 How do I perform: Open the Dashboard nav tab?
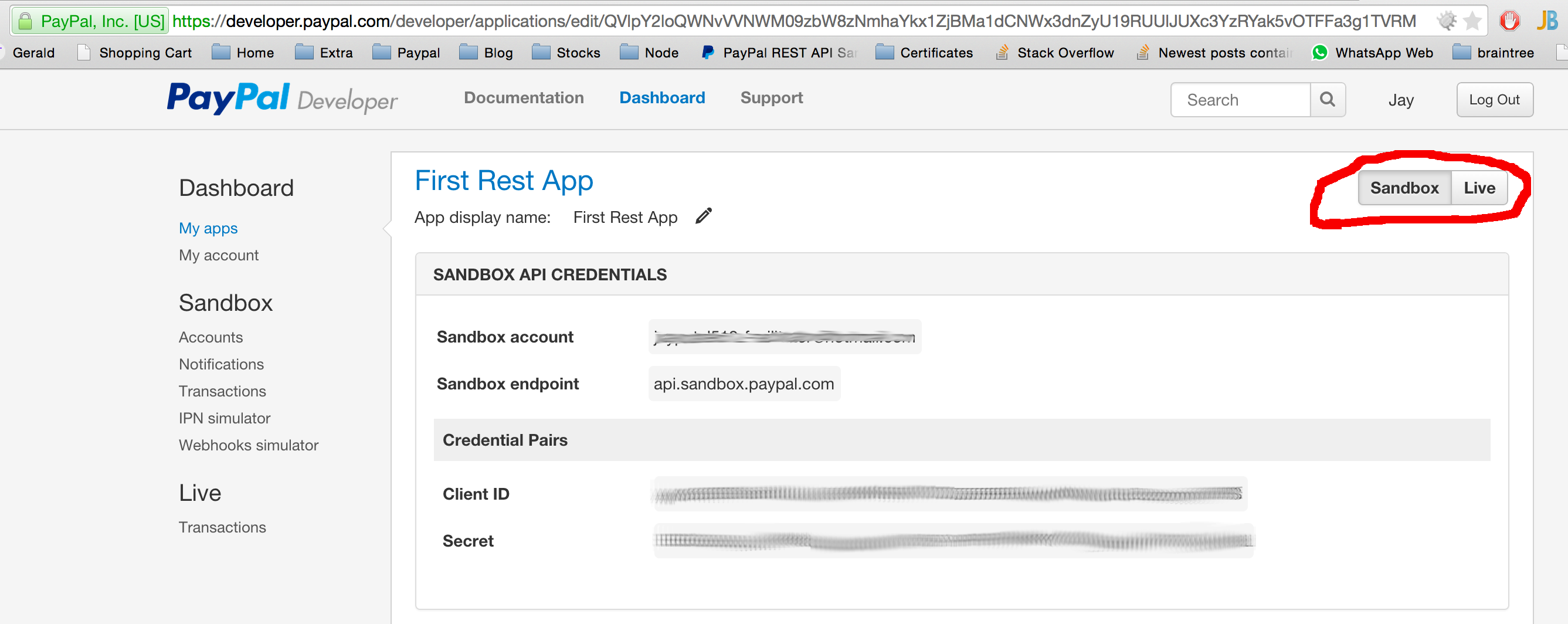(662, 98)
